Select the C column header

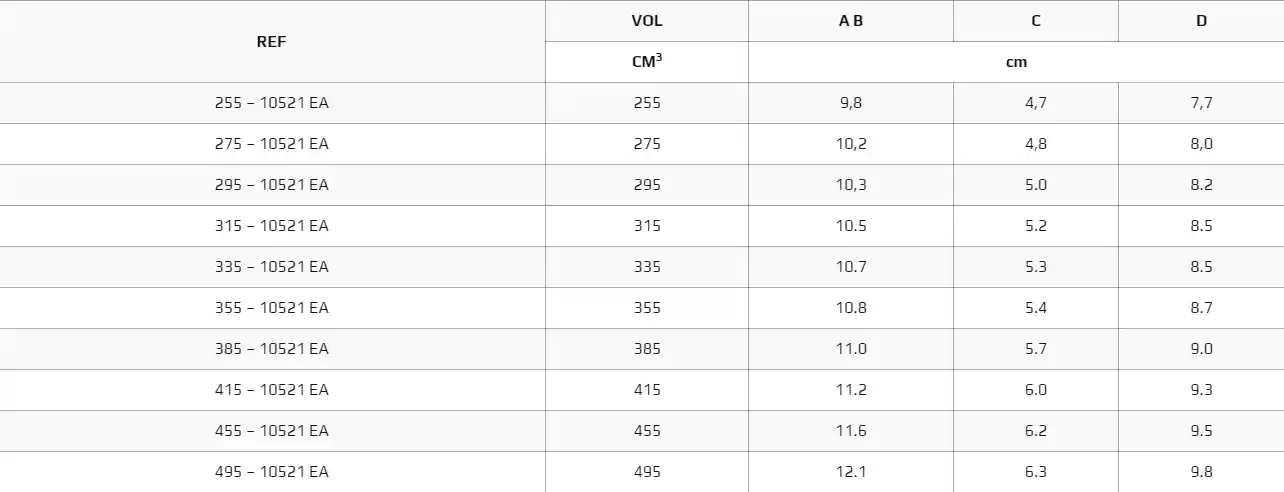(x=1036, y=21)
